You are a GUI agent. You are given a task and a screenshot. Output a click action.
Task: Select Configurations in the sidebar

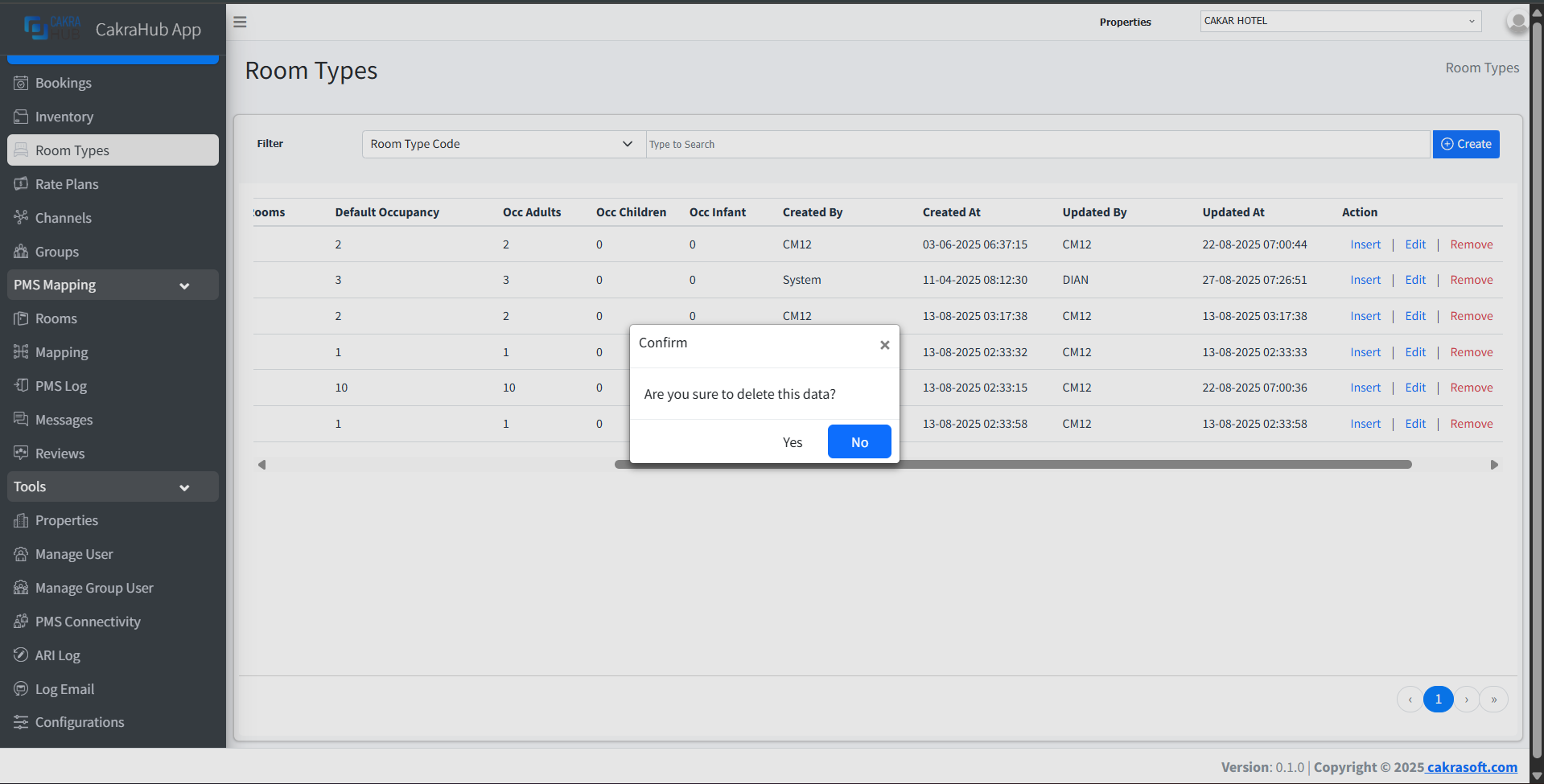point(79,722)
